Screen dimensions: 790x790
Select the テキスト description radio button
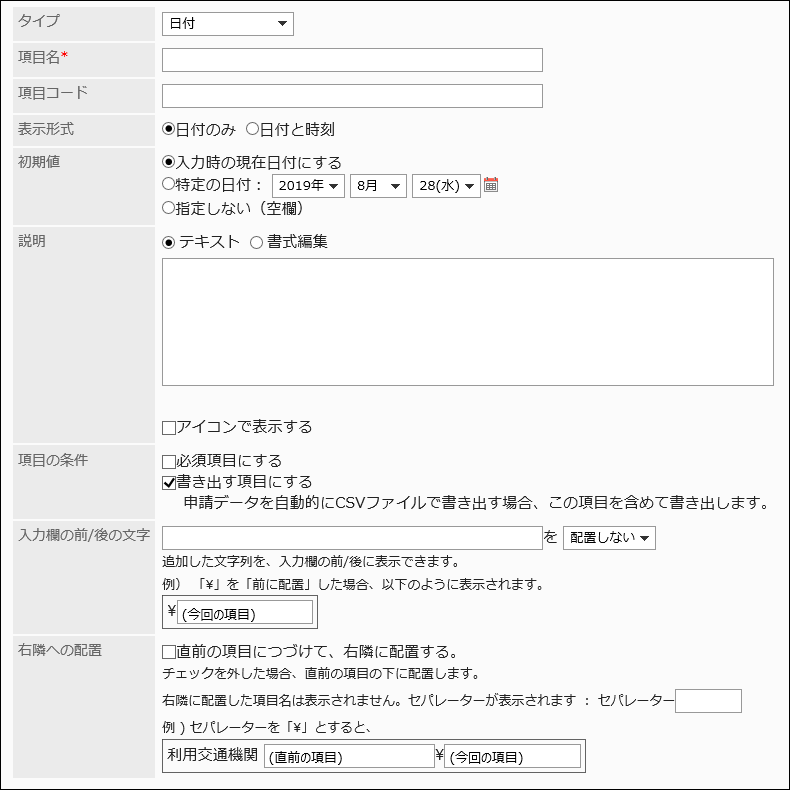(x=168, y=242)
